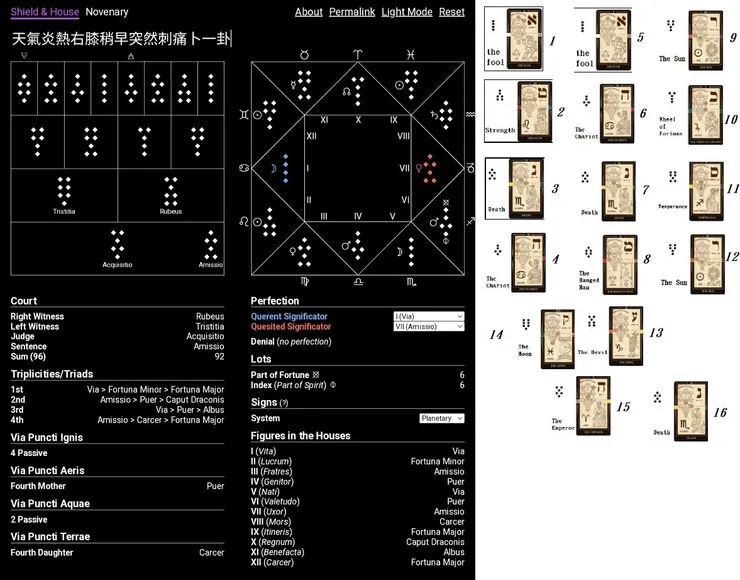The width and height of the screenshot is (740, 580).
Task: Select tarot card 11 Temperance
Action: point(706,191)
